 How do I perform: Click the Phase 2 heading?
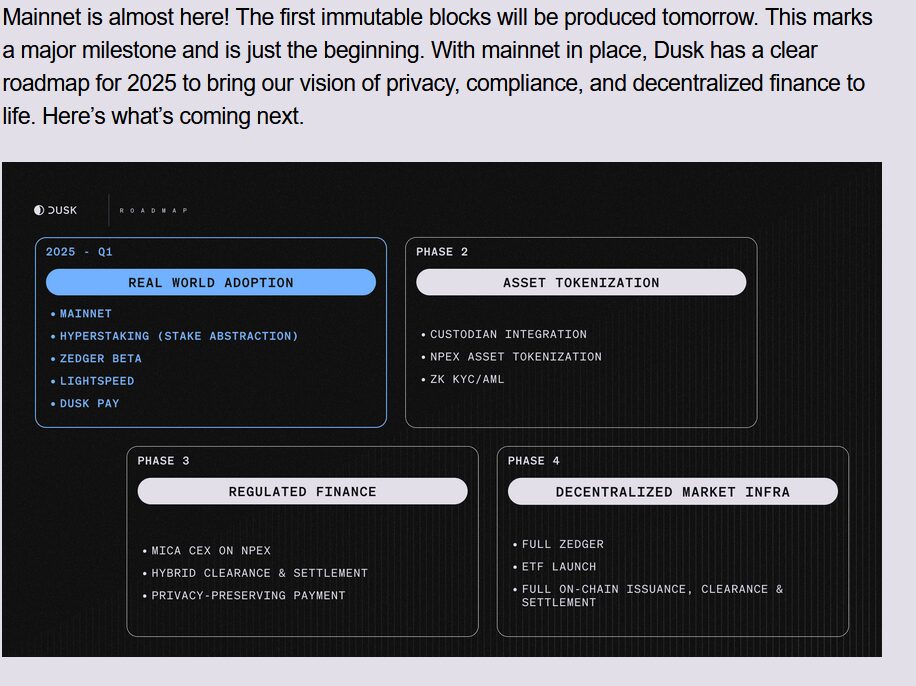(x=442, y=252)
